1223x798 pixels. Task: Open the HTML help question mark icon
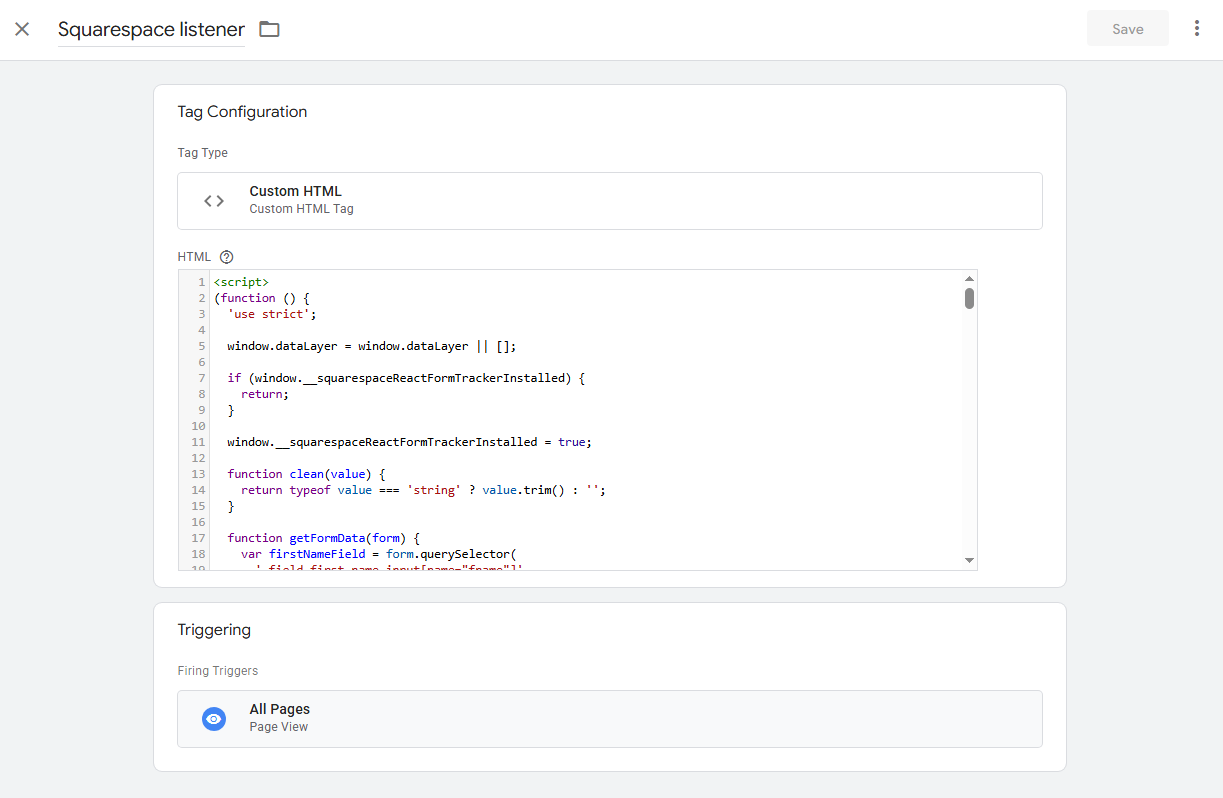click(226, 257)
